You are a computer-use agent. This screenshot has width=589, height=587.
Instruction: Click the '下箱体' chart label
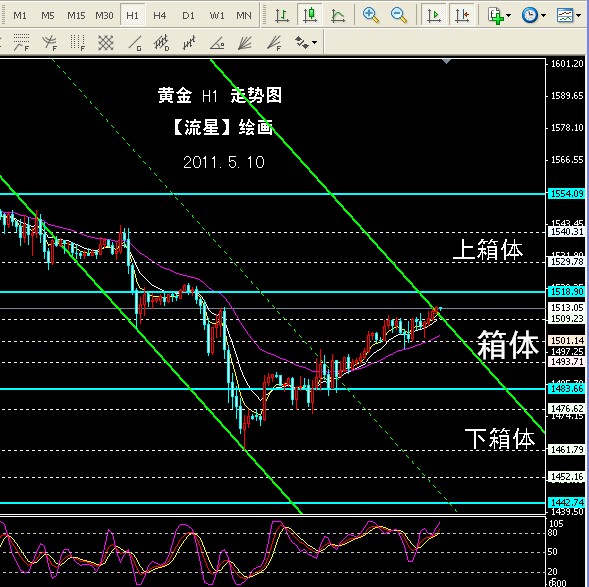pos(500,438)
